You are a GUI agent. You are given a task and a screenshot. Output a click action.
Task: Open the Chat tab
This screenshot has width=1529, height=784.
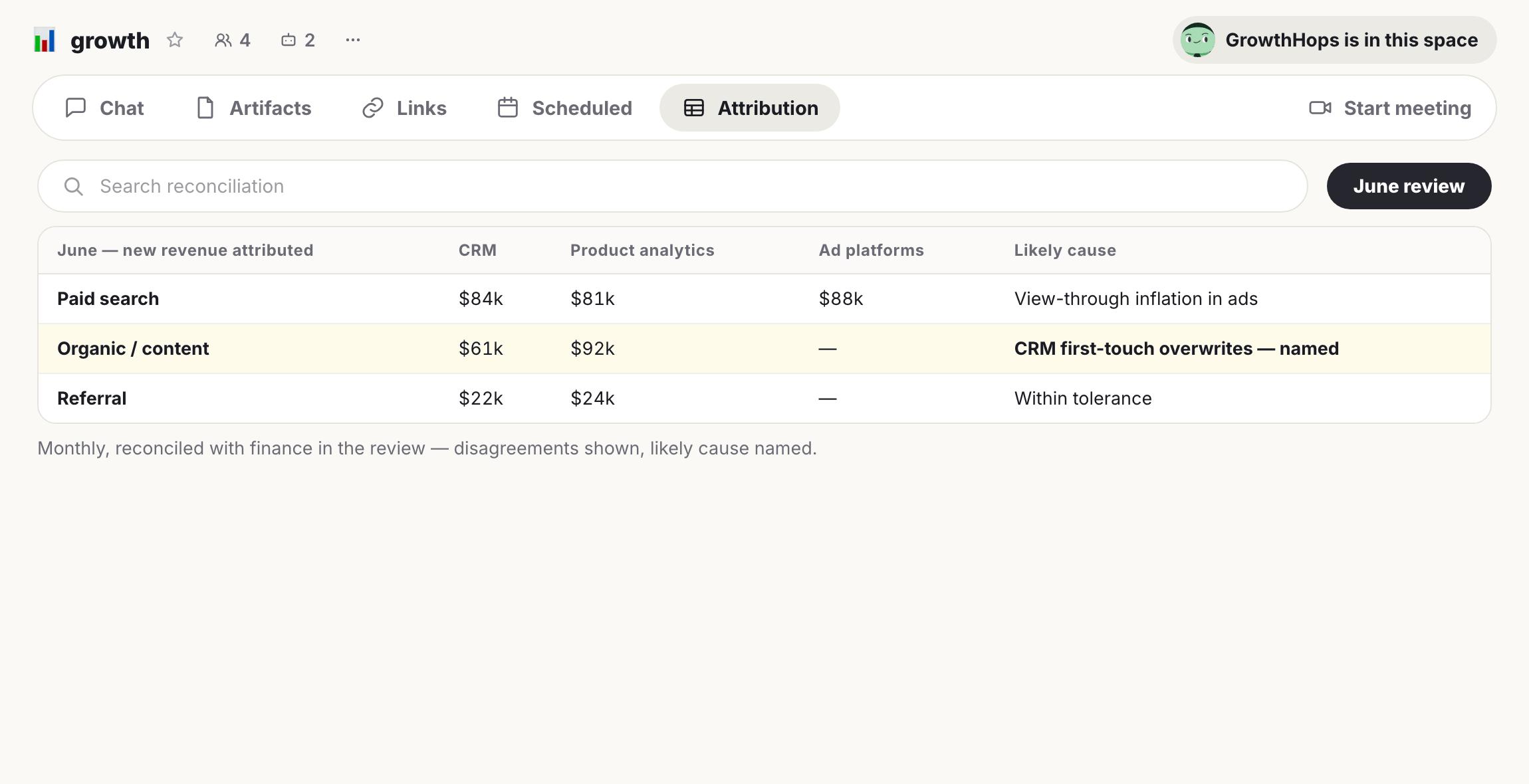coord(104,108)
